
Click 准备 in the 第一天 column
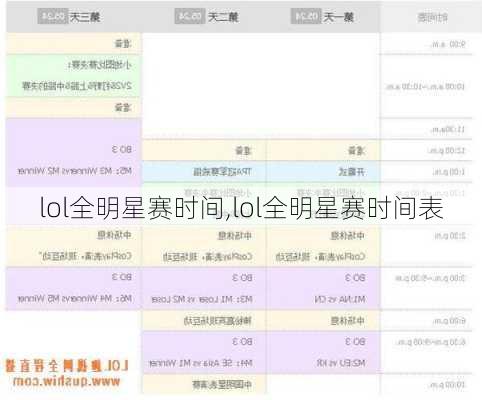point(356,151)
